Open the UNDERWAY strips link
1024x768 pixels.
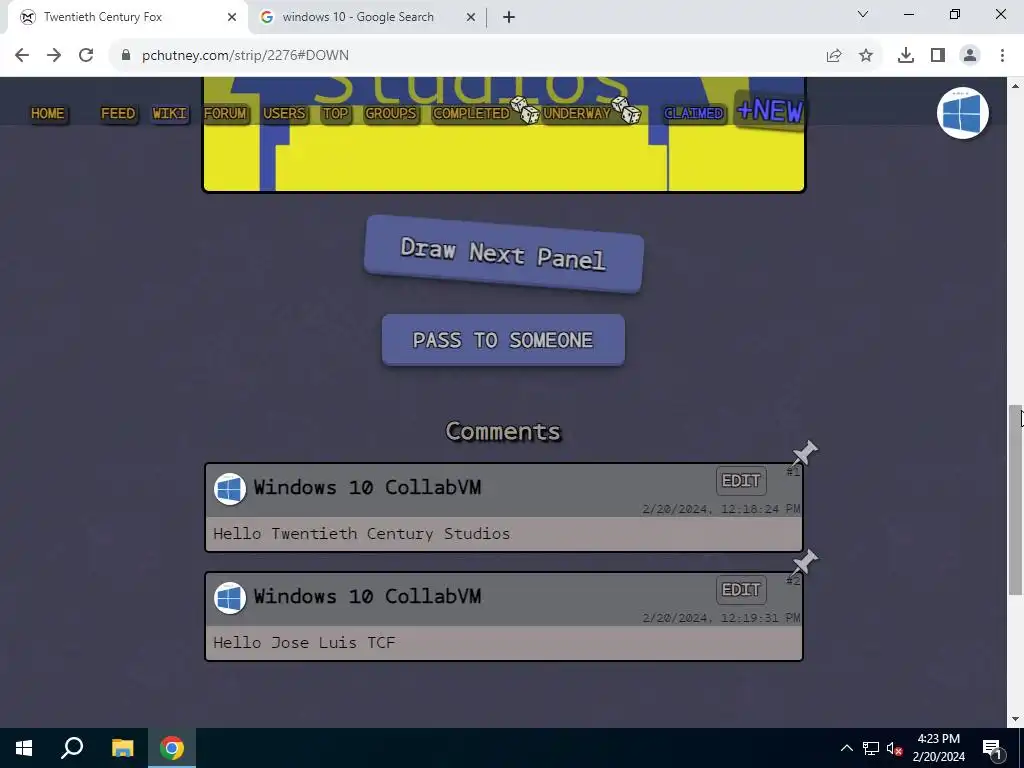point(577,114)
